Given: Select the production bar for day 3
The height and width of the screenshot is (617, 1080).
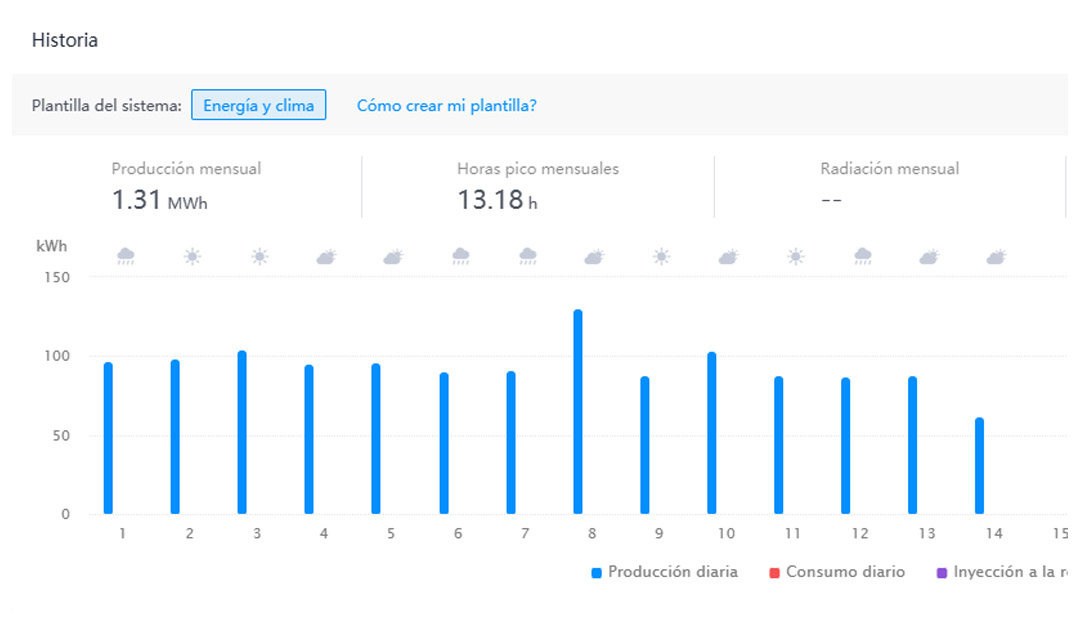Looking at the screenshot, I should (x=242, y=432).
